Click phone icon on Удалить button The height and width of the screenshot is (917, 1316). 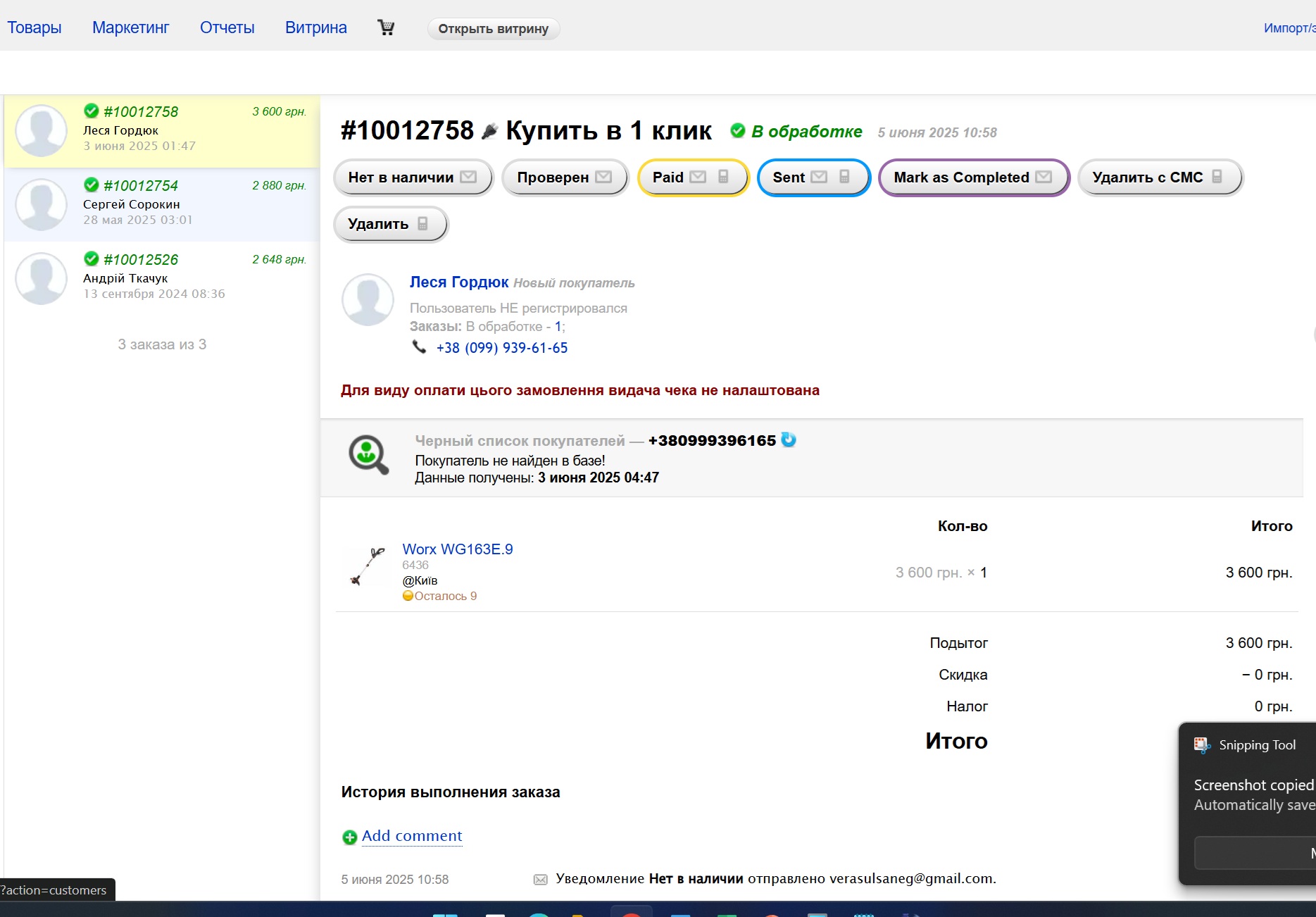(422, 223)
